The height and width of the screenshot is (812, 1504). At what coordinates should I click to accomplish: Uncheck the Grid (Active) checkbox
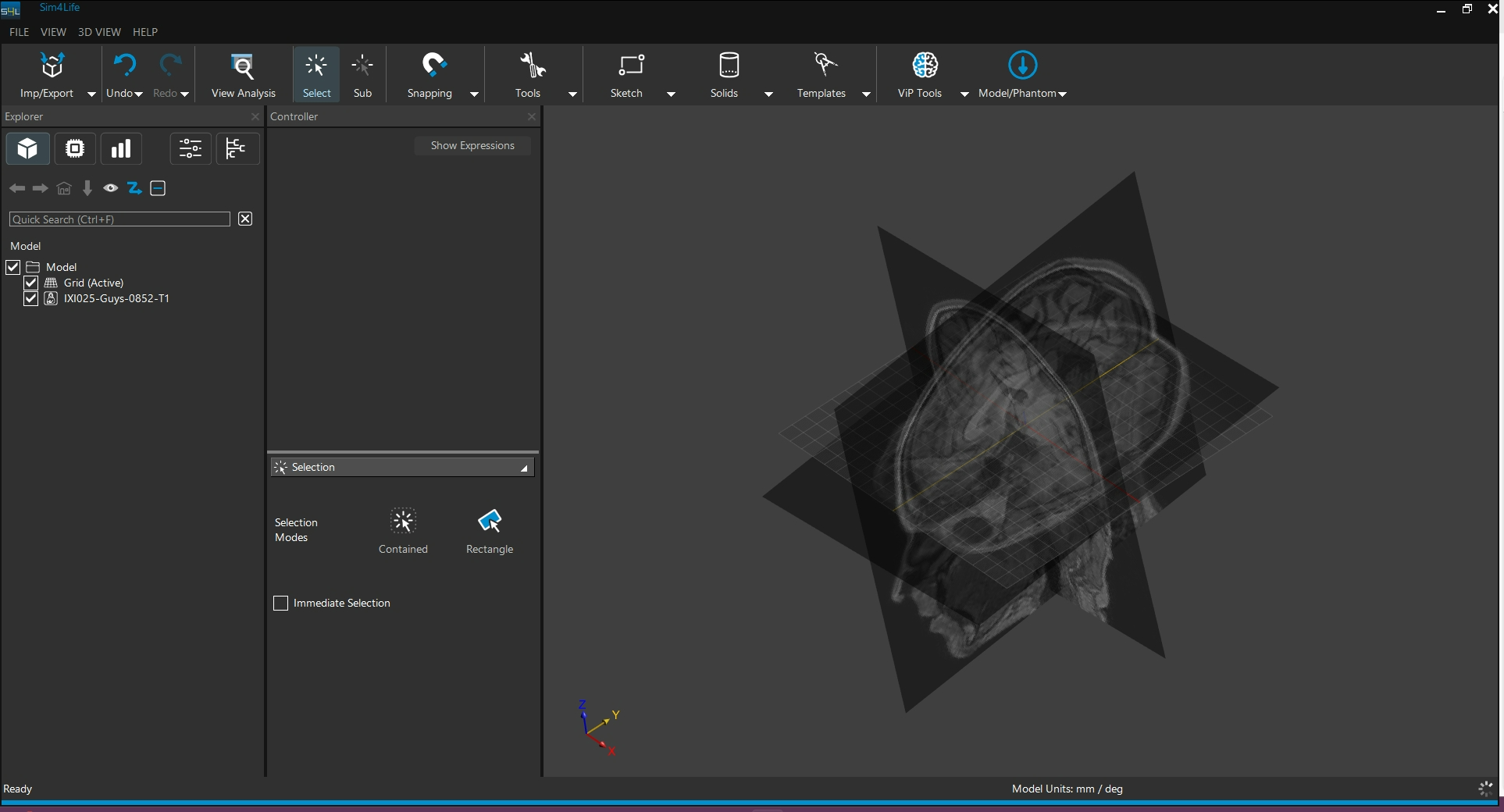31,283
